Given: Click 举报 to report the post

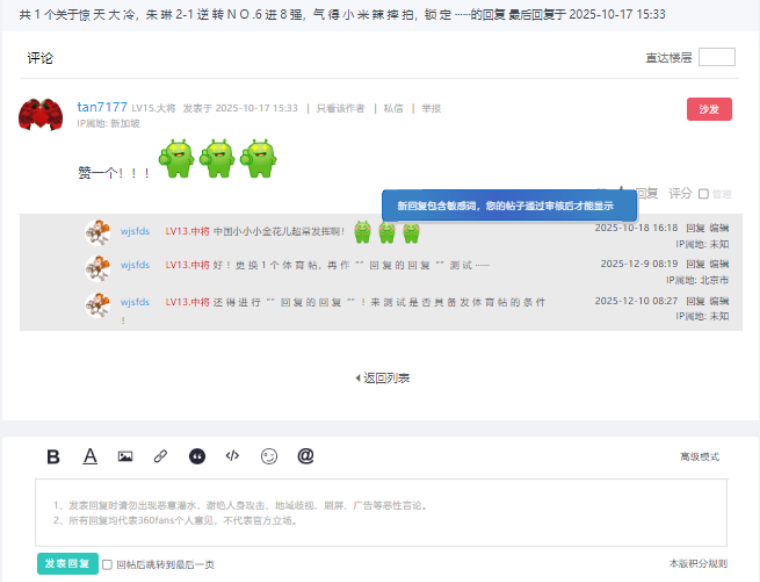Looking at the screenshot, I should 430,108.
